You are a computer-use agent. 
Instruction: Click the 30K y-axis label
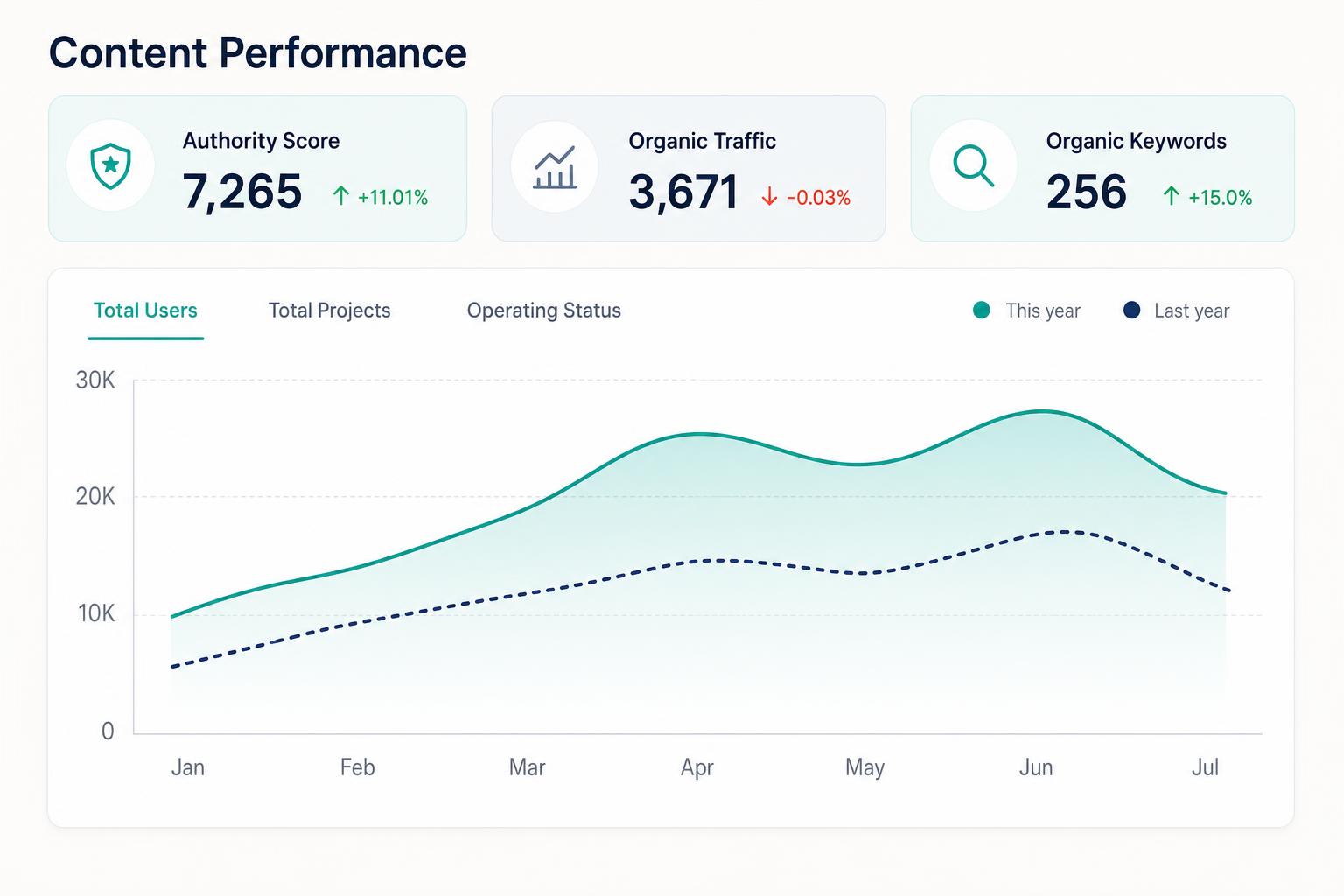(95, 381)
